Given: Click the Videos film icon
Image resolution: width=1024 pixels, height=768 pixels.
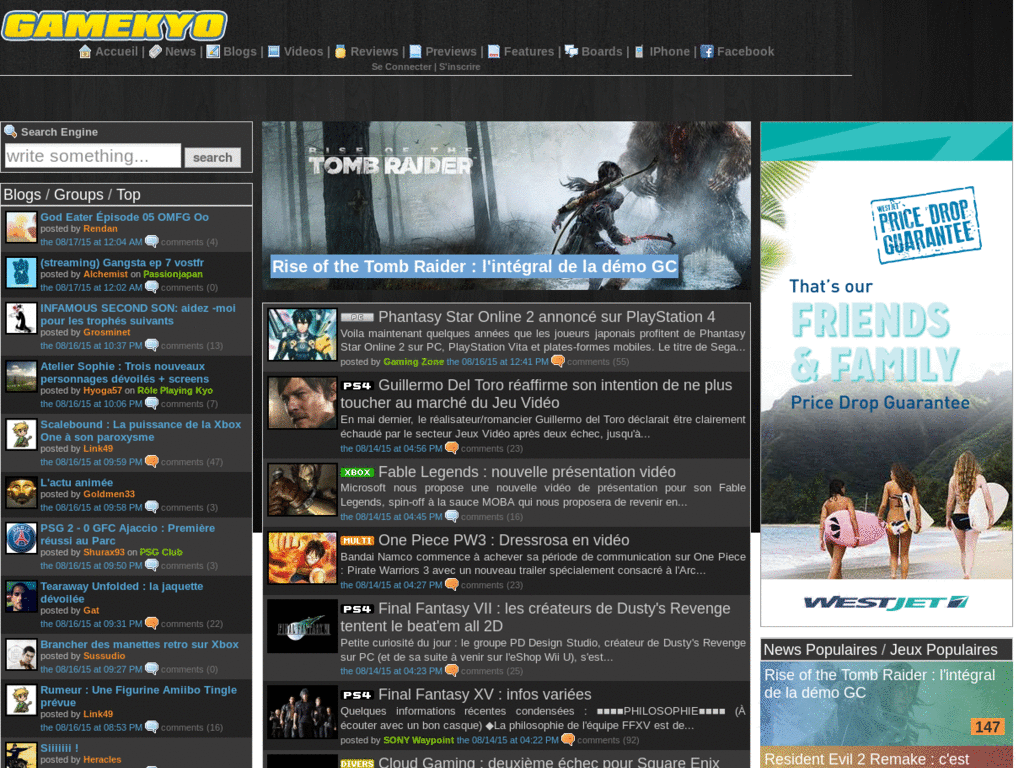Looking at the screenshot, I should coord(274,52).
